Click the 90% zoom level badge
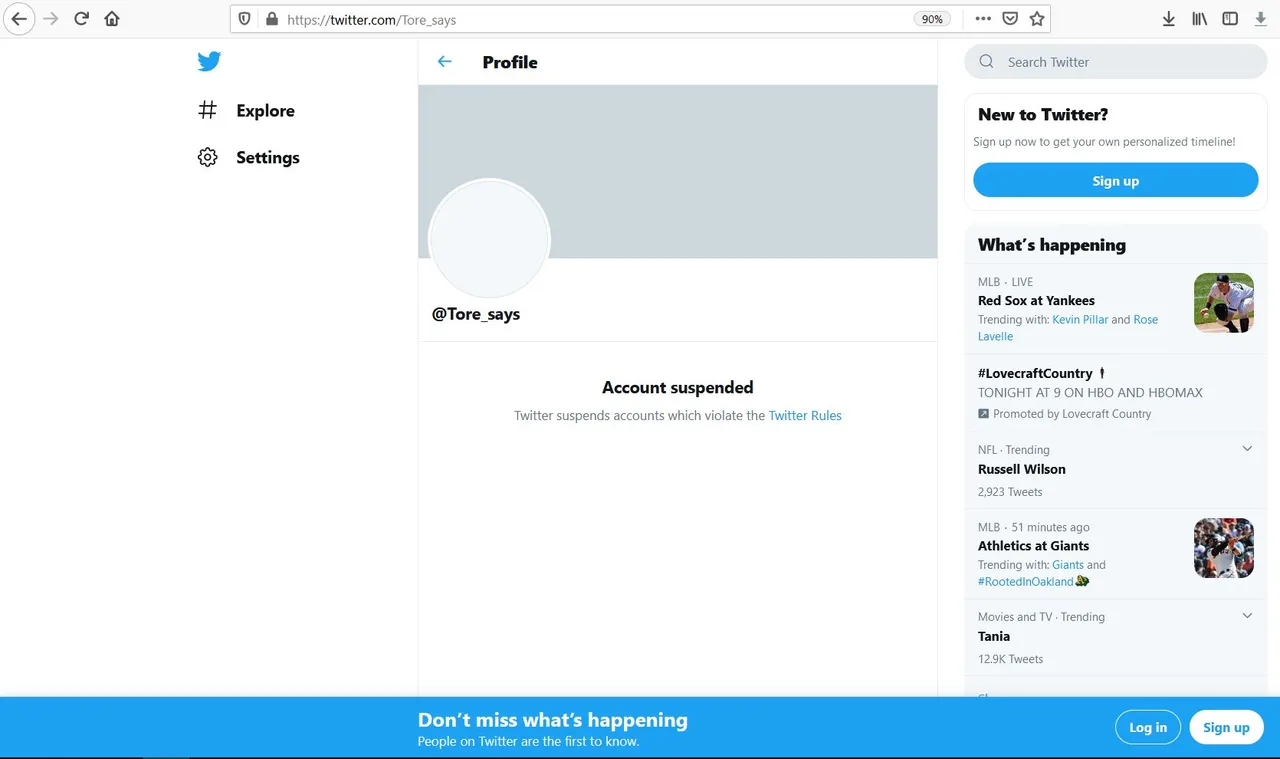Viewport: 1280px width, 759px height. 932,19
